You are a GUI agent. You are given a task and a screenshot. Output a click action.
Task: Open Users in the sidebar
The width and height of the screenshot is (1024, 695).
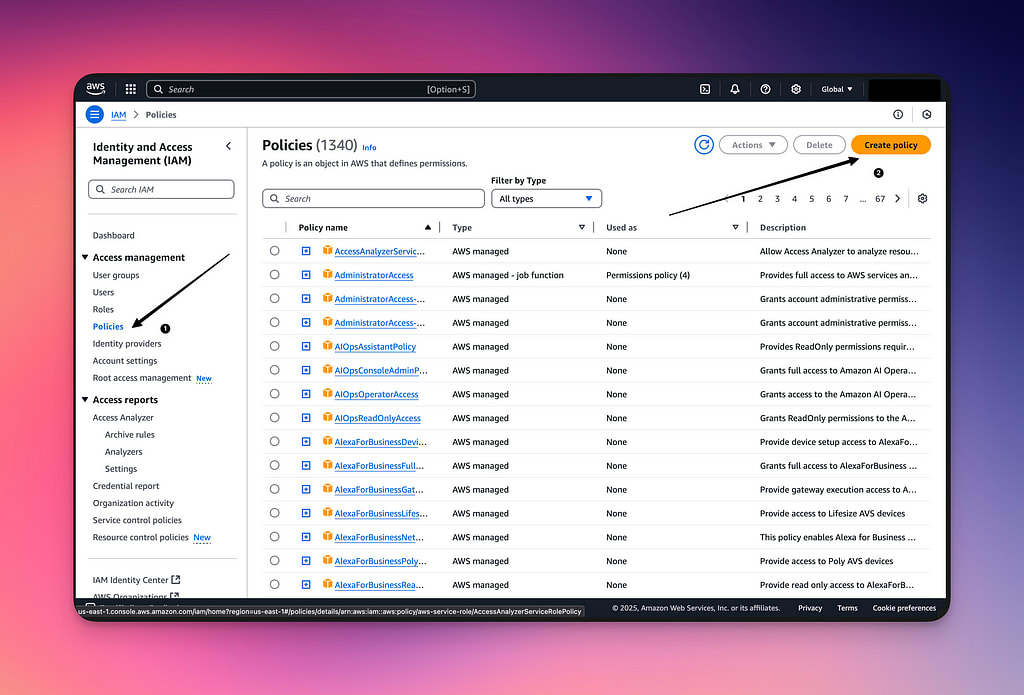(103, 292)
